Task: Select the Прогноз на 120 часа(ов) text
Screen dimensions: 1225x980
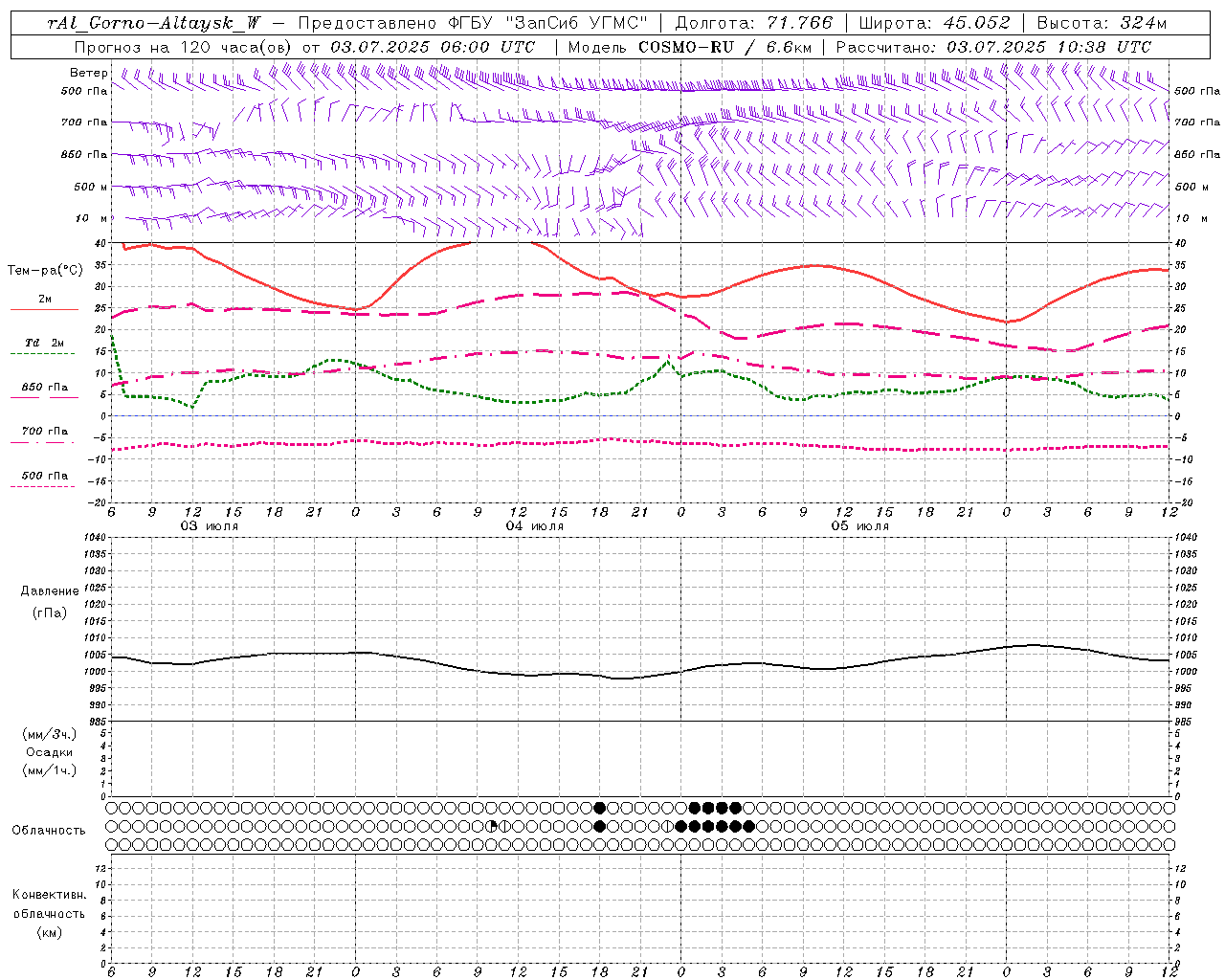Action: (184, 47)
